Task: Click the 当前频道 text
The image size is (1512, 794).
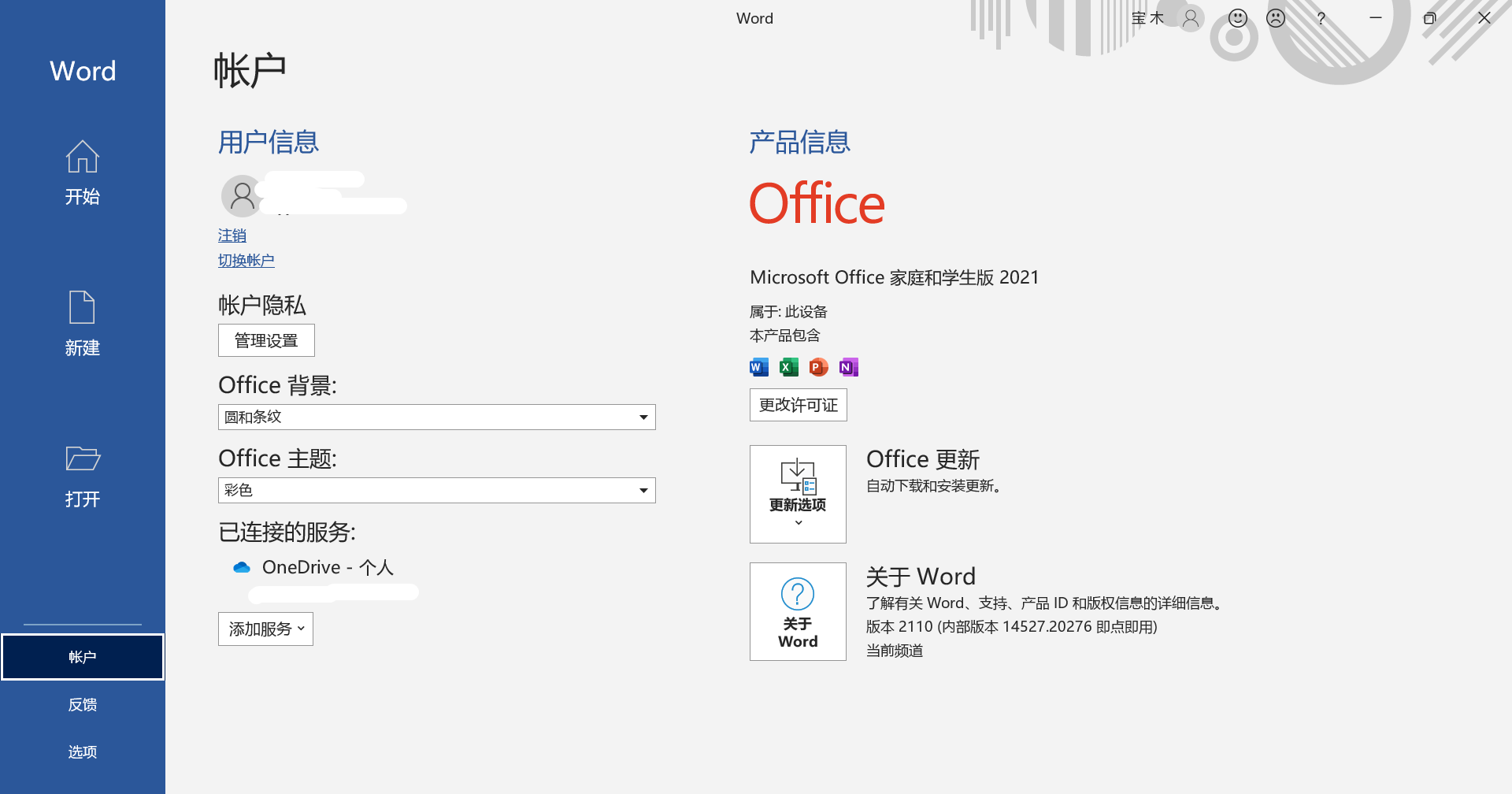Action: pyautogui.click(x=895, y=651)
